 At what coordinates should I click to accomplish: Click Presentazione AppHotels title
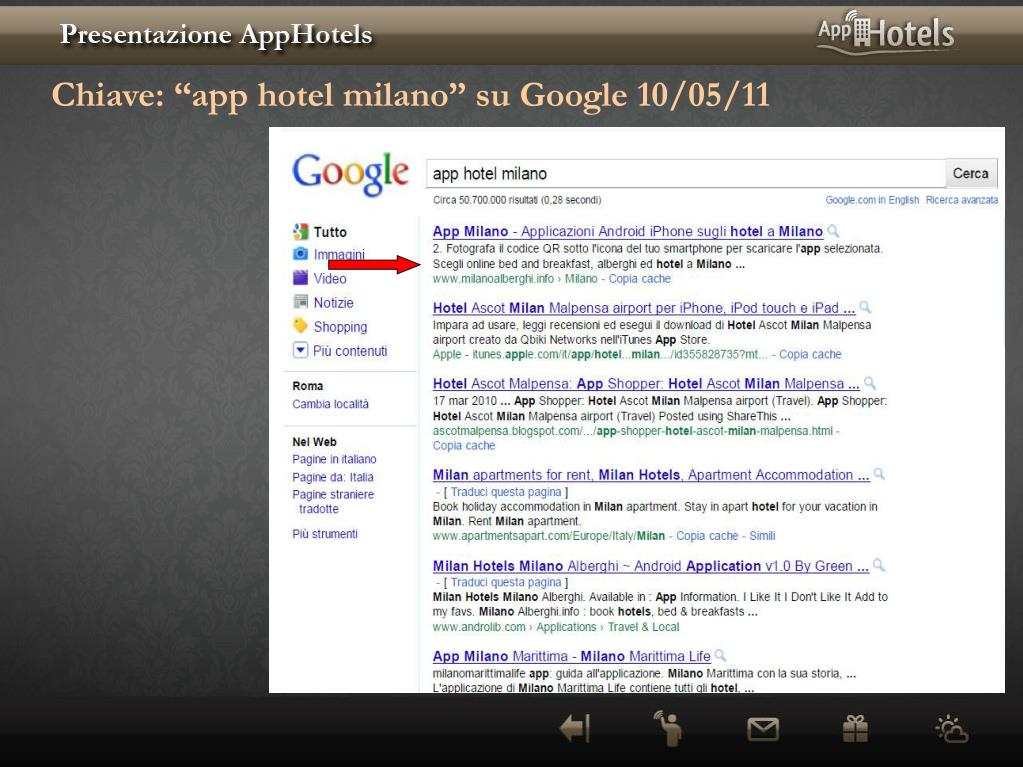click(x=216, y=34)
